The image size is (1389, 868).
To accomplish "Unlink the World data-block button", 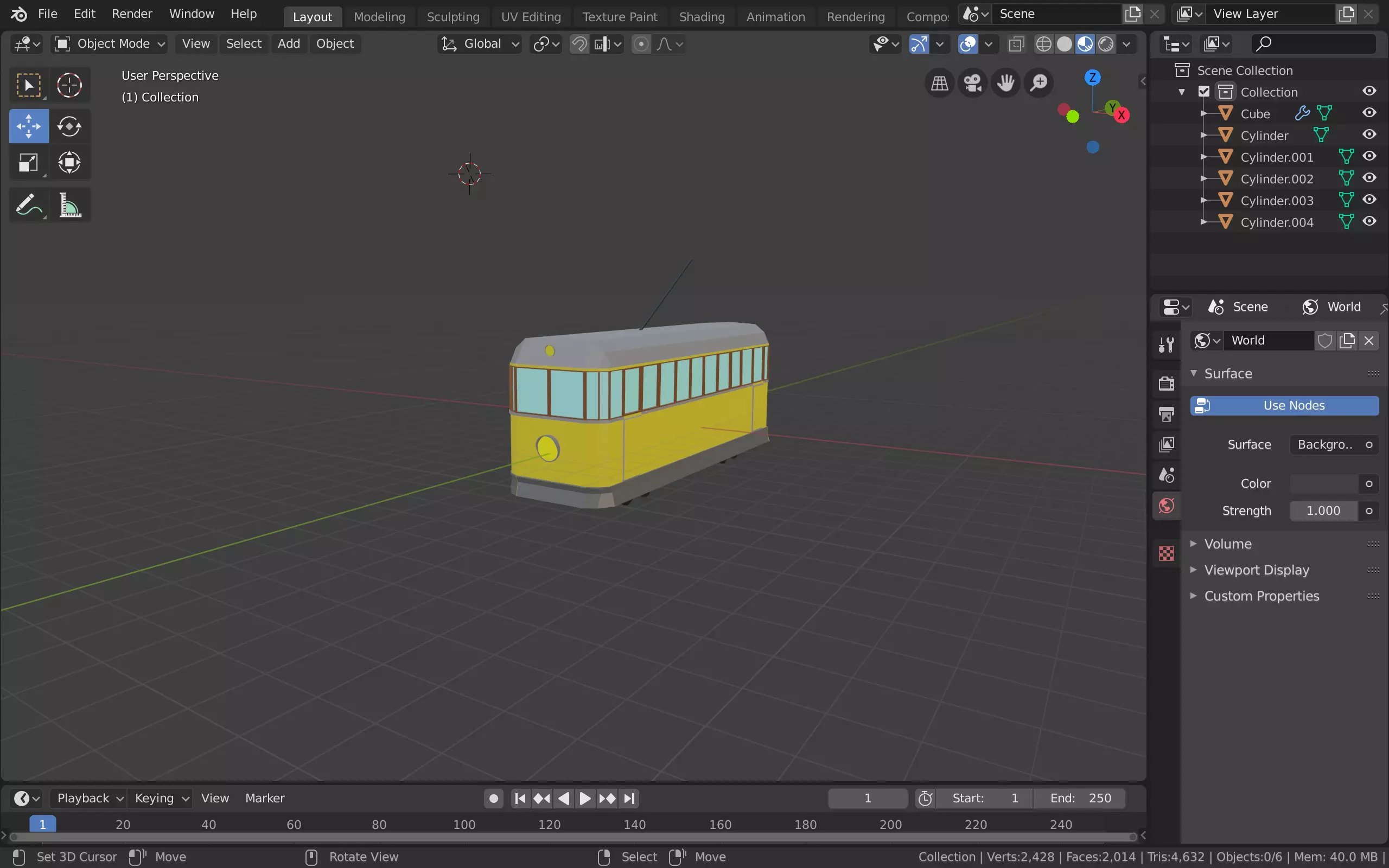I will (x=1369, y=341).
